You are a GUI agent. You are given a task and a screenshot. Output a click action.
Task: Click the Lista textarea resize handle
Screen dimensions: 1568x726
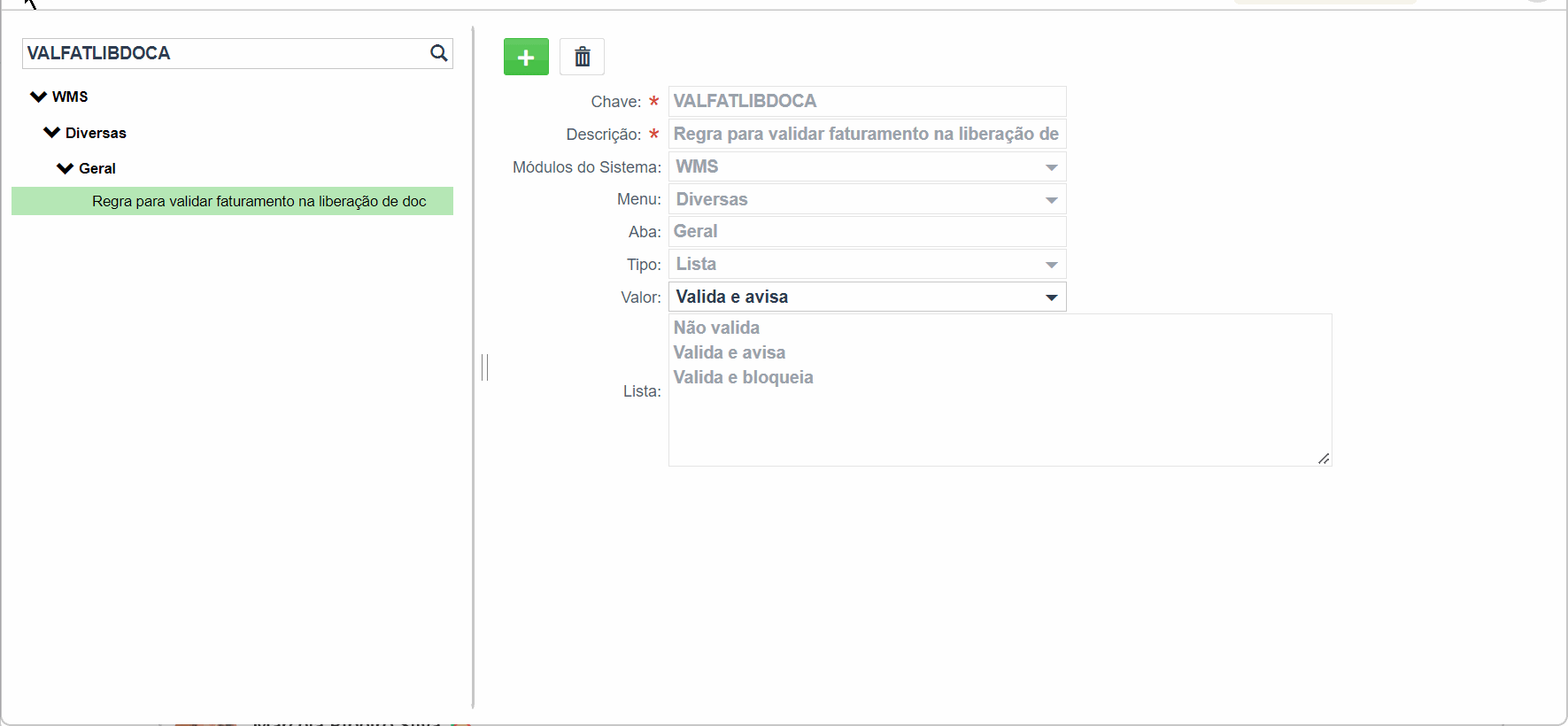click(1324, 458)
